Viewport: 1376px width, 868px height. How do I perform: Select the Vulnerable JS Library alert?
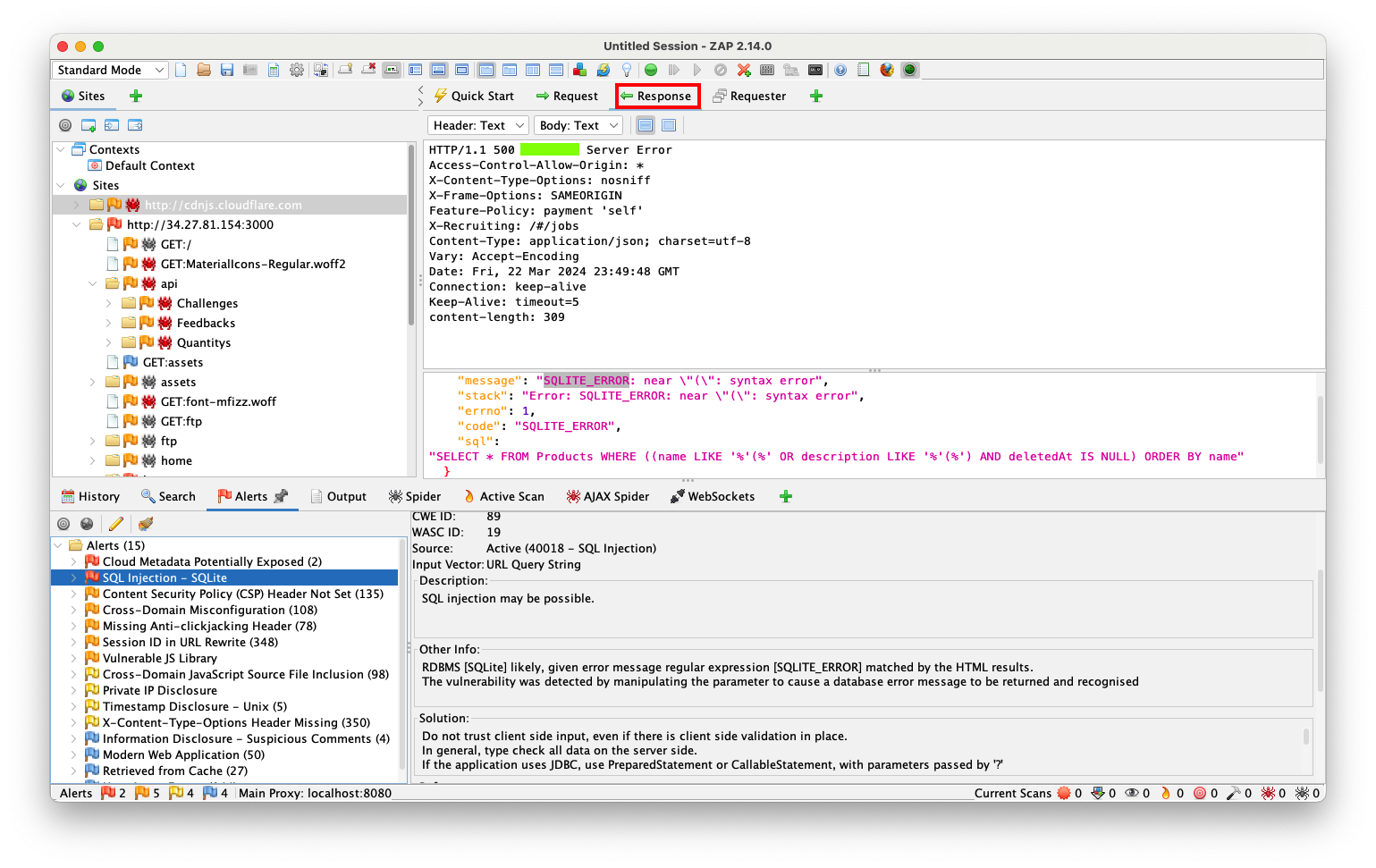click(159, 658)
